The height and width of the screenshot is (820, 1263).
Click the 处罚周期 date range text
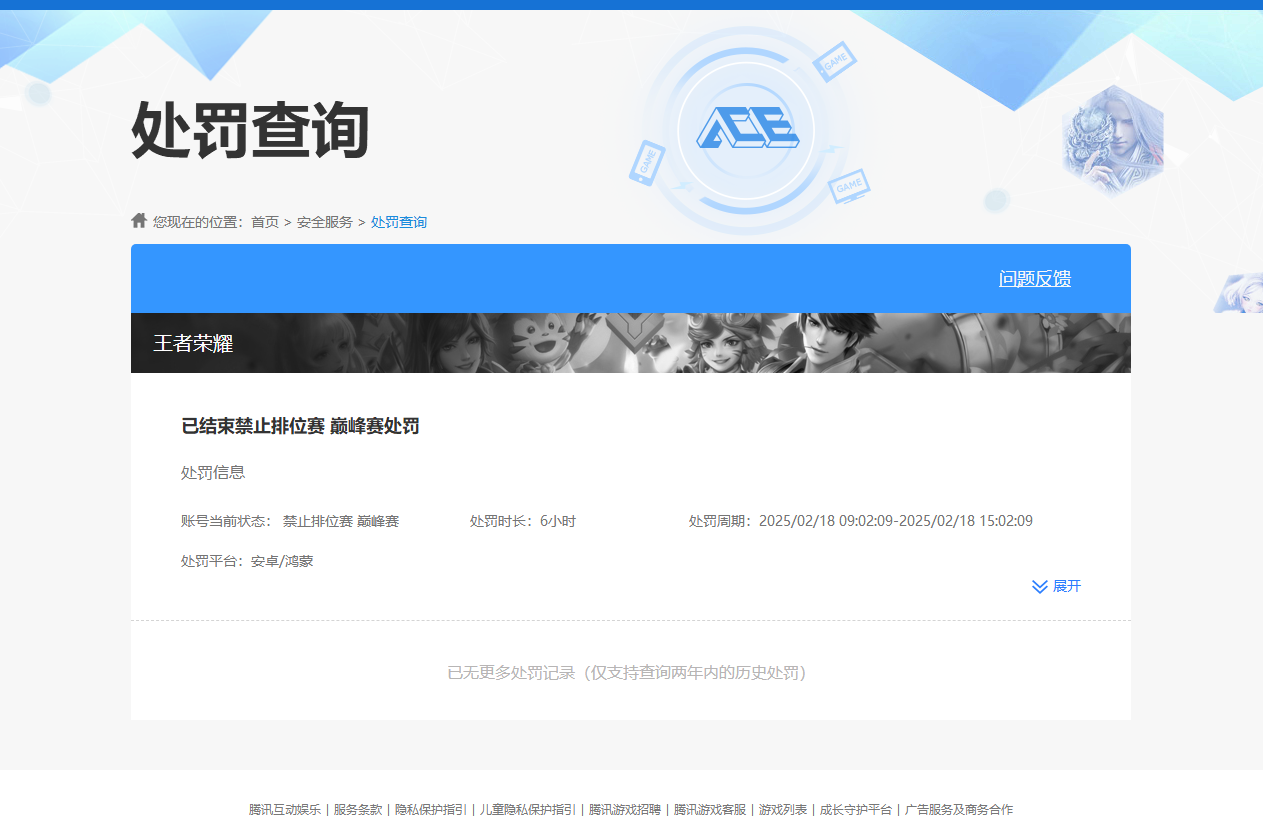861,521
